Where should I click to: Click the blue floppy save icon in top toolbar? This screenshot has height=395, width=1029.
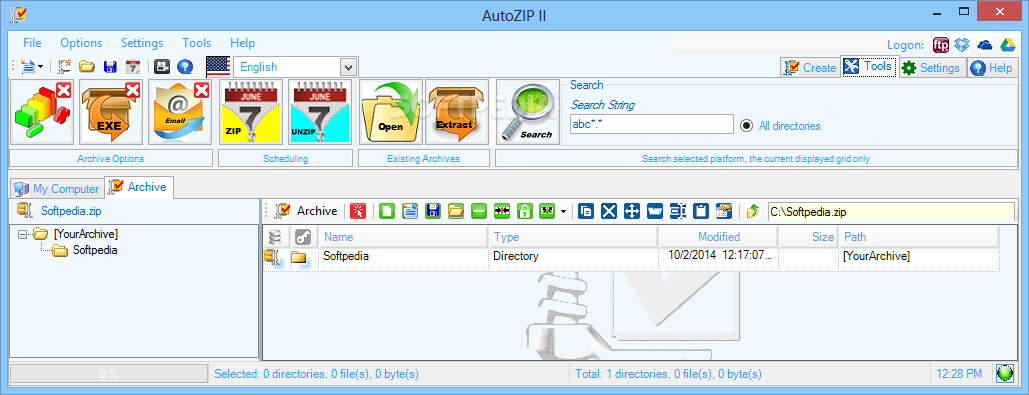(x=110, y=66)
